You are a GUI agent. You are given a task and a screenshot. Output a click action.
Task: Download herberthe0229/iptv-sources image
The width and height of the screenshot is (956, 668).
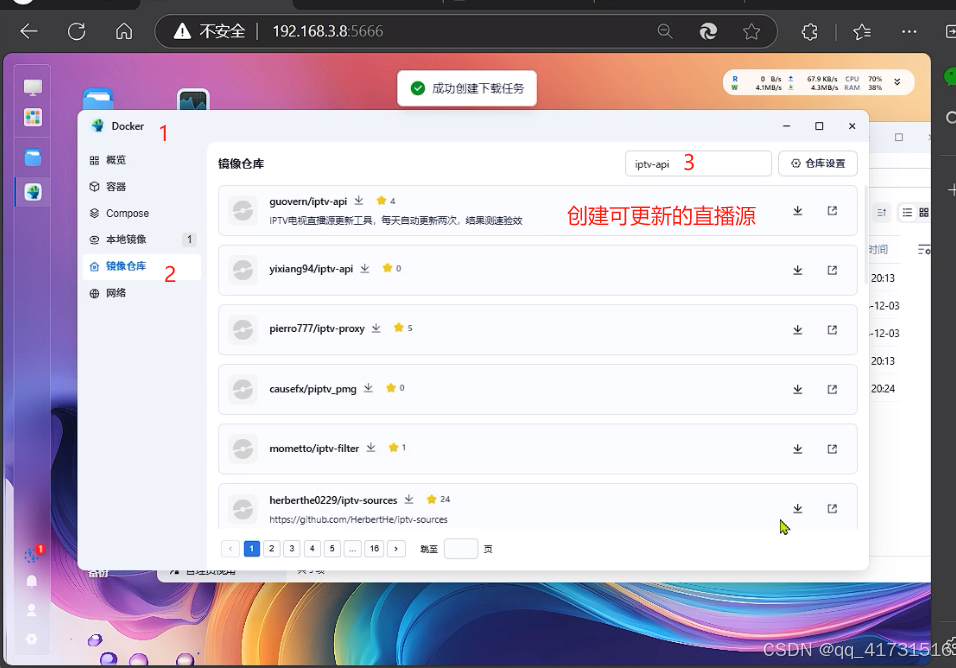[797, 508]
